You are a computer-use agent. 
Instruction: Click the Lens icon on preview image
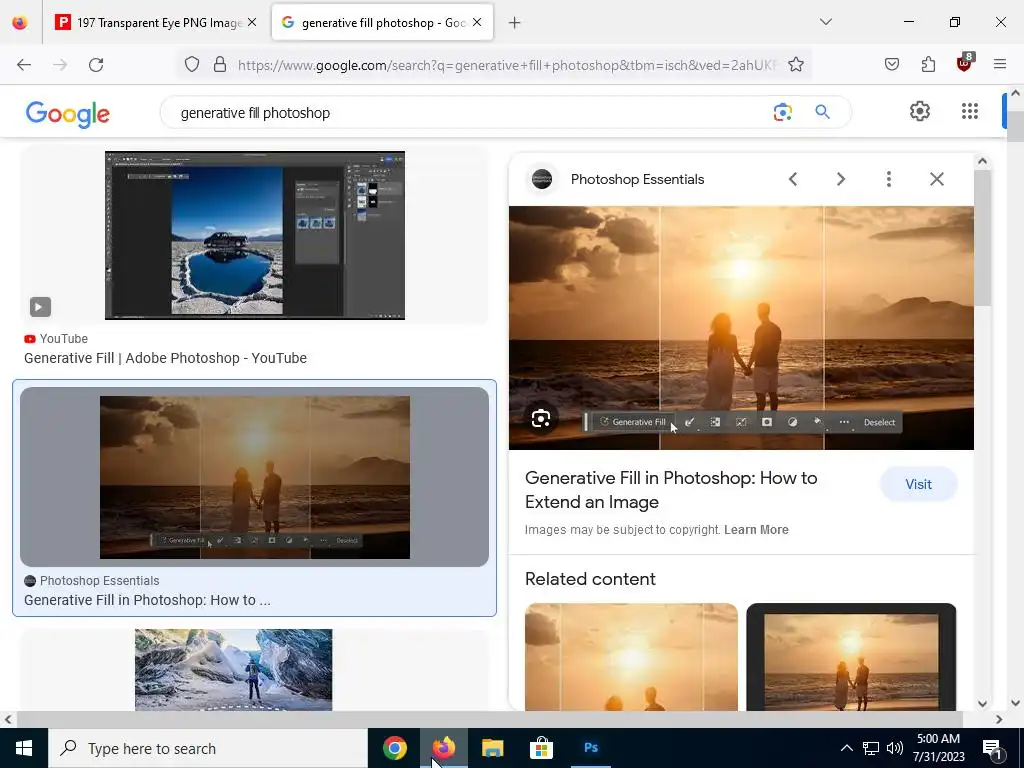[x=541, y=419]
